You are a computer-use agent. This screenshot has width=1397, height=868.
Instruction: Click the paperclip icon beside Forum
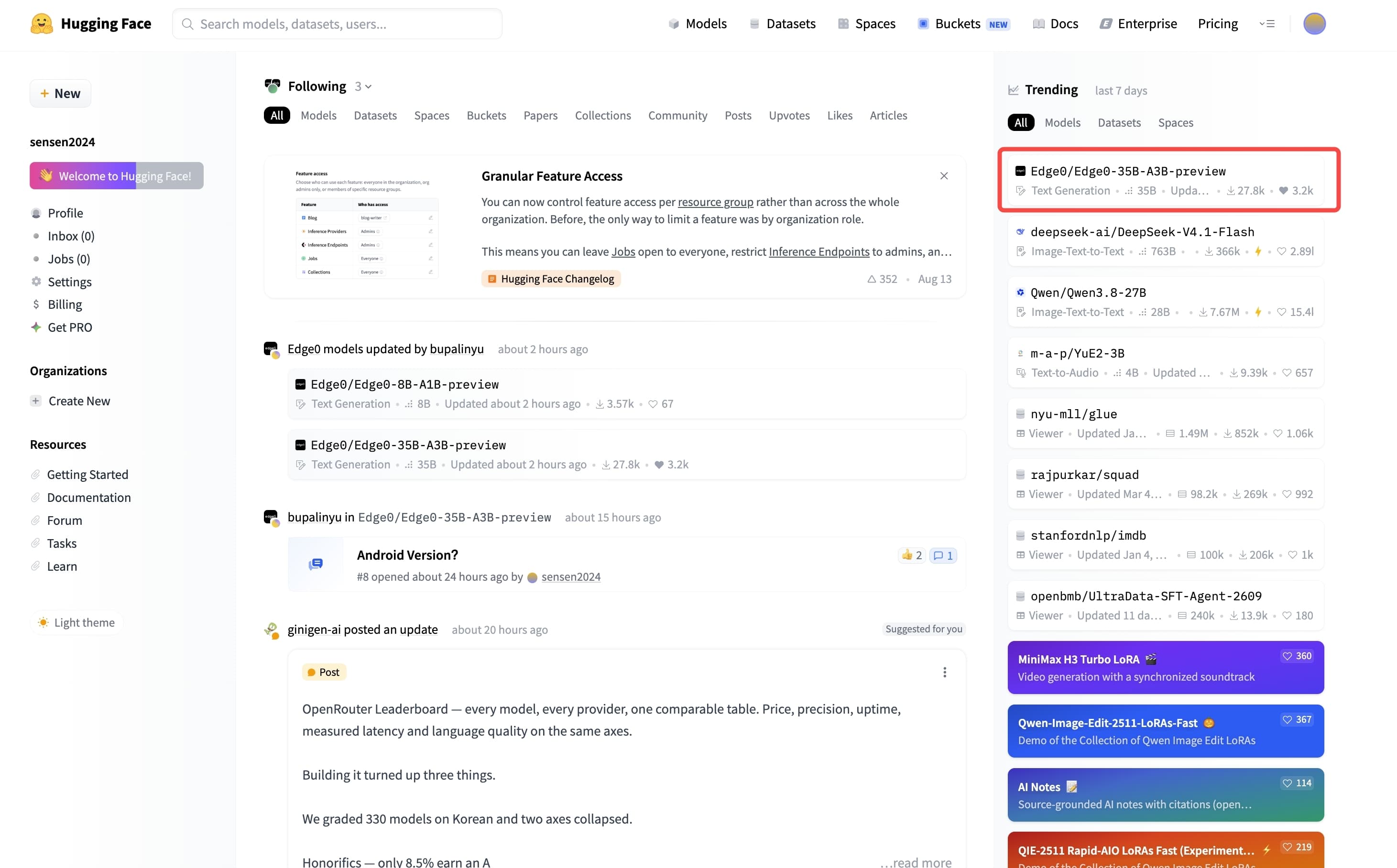(x=35, y=521)
